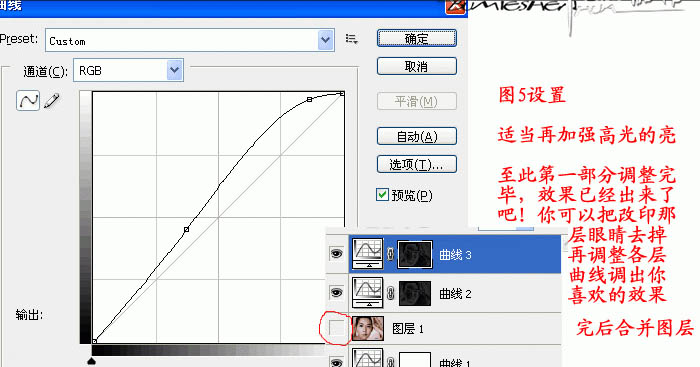
Task: Toggle the 预览(P) preview checkbox
Action: click(382, 195)
